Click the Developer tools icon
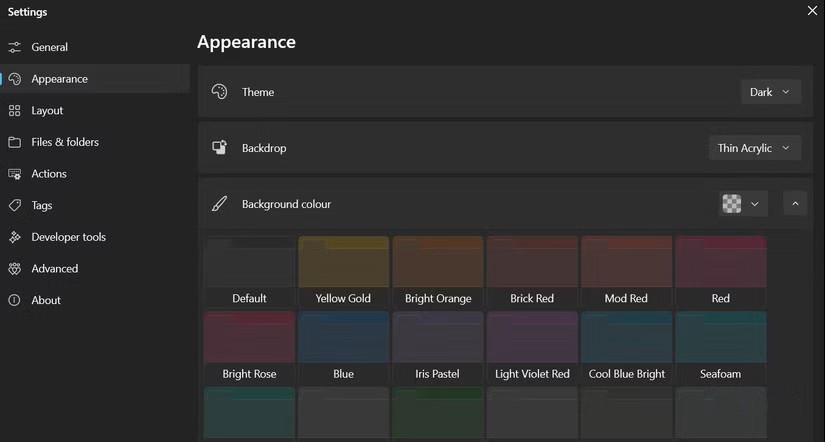Screen dimensions: 825x442 tap(14, 237)
